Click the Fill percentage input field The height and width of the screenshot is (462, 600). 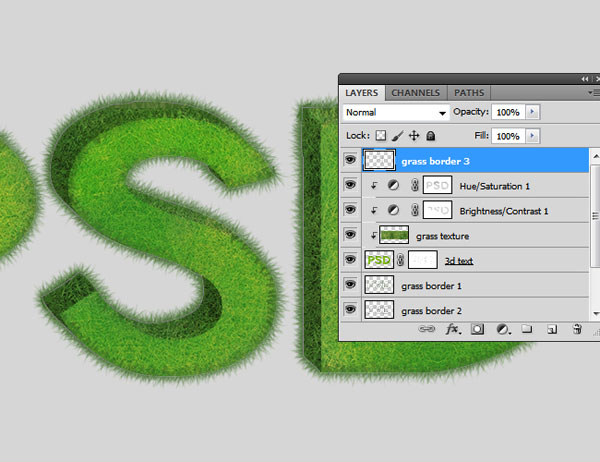coord(507,135)
